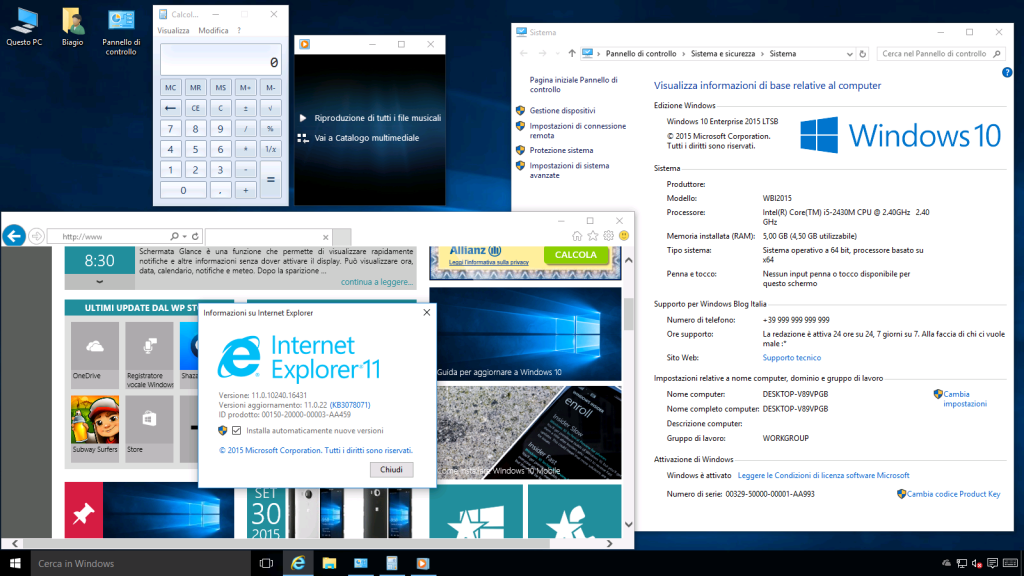Open File Explorer from the taskbar
This screenshot has width=1024, height=576.
pos(329,563)
